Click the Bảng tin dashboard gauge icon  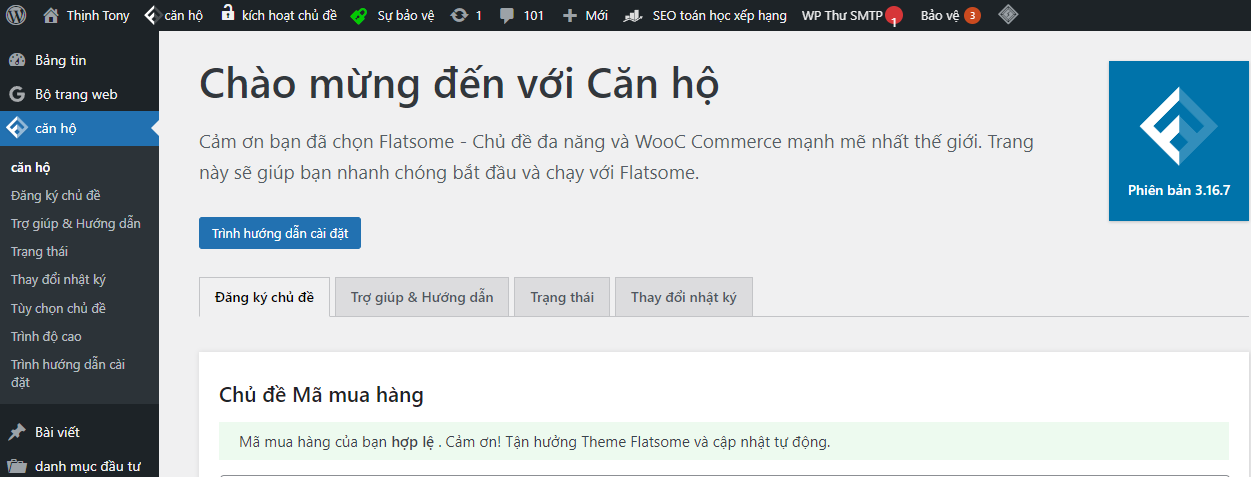tap(16, 60)
